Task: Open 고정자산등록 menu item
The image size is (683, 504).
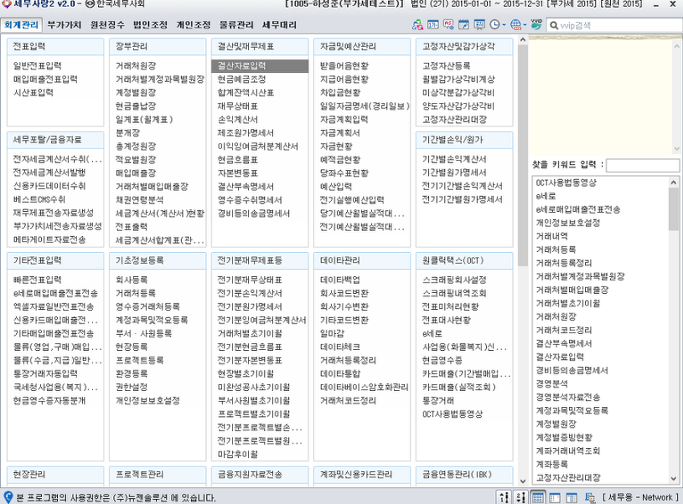Action: click(446, 66)
